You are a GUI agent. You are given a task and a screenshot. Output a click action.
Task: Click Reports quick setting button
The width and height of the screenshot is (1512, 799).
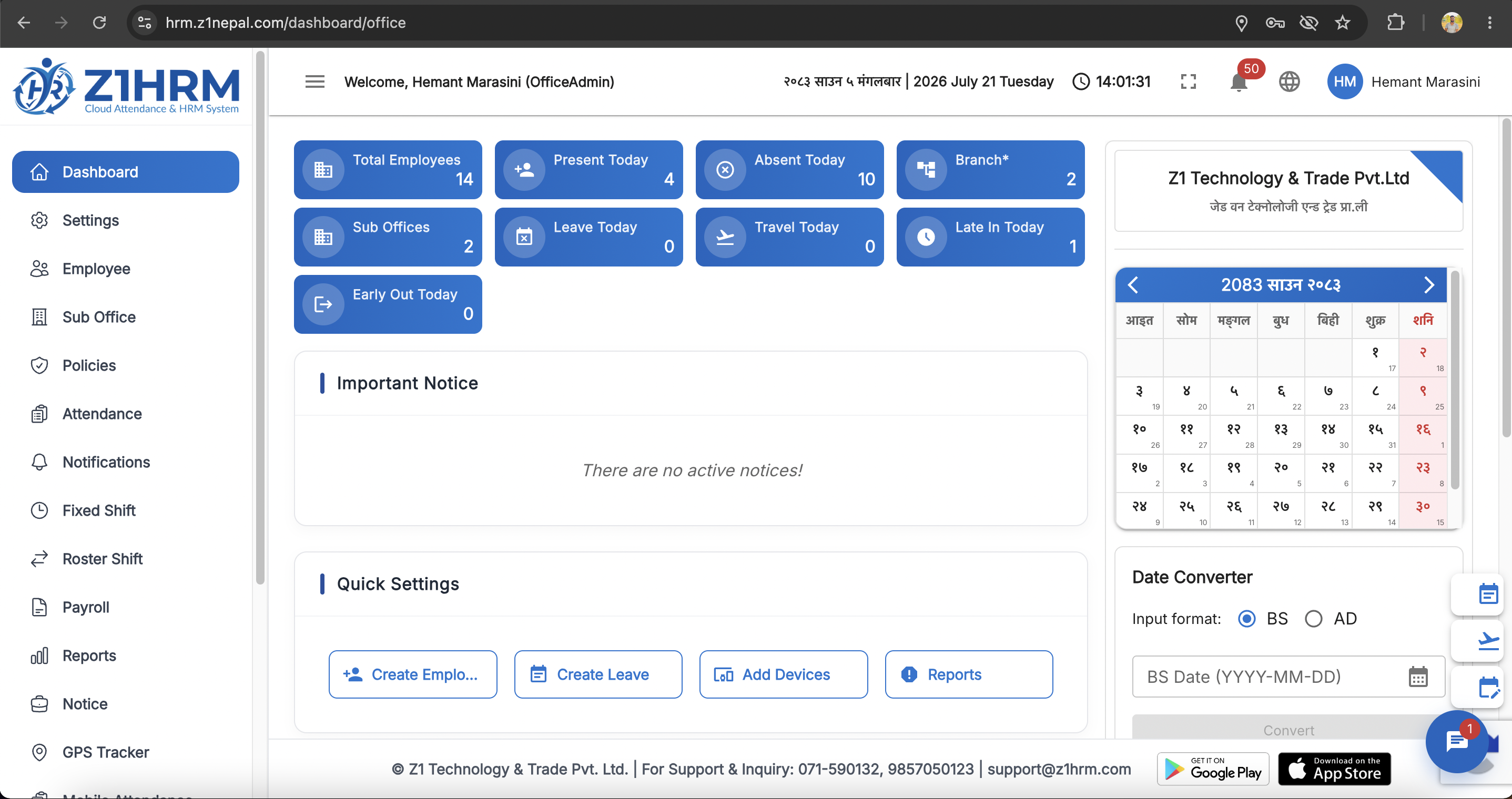point(969,674)
